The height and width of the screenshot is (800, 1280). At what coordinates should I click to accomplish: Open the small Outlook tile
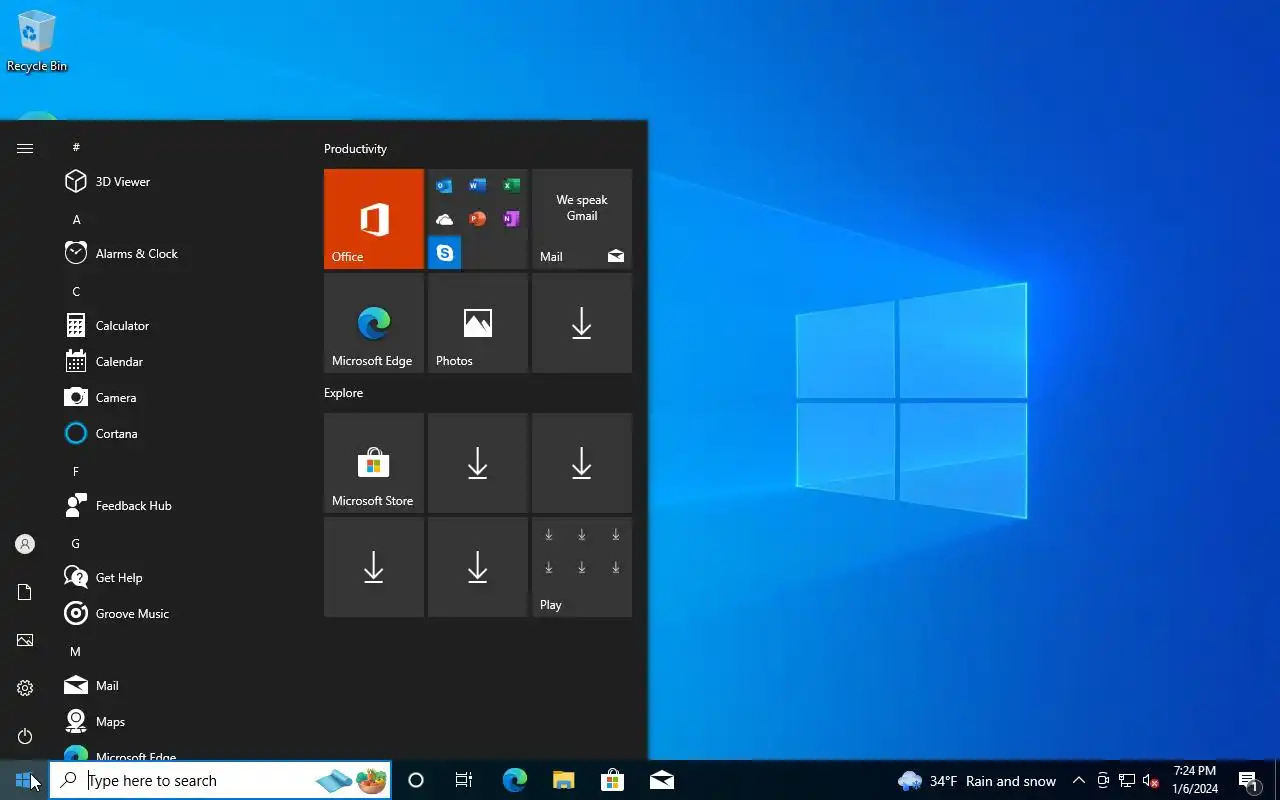[x=444, y=186]
